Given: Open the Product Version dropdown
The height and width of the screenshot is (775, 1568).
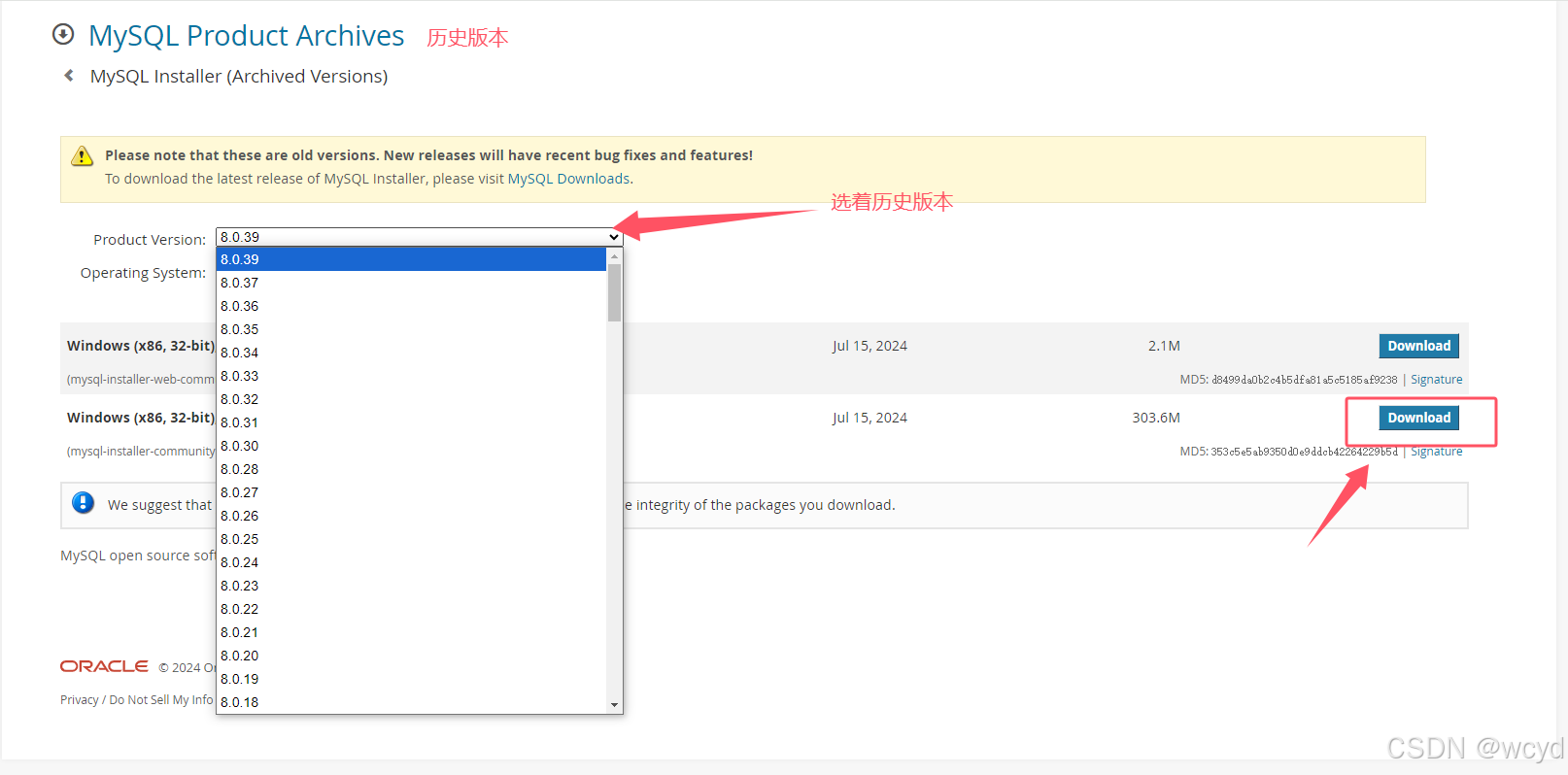Looking at the screenshot, I should point(419,237).
